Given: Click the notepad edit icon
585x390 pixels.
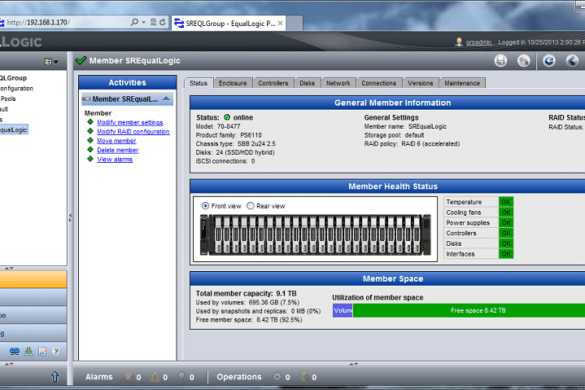Looking at the screenshot, I should pos(43,351).
